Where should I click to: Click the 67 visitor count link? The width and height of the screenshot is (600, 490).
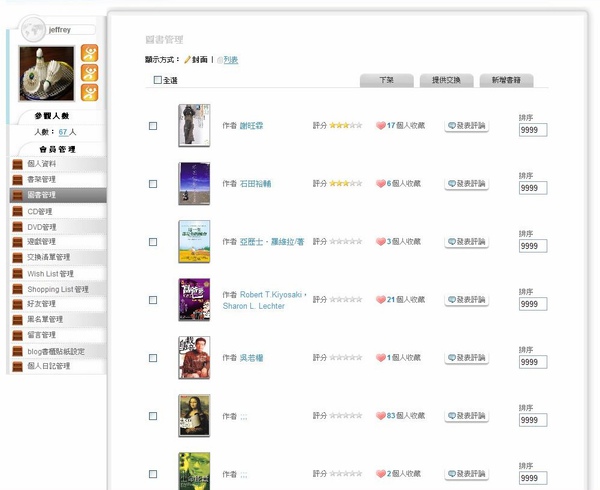(x=63, y=132)
